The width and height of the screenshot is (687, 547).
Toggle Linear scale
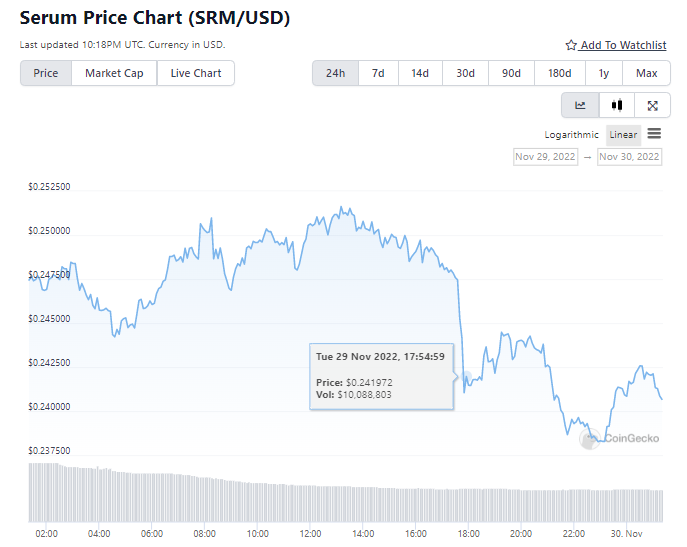pyautogui.click(x=623, y=135)
